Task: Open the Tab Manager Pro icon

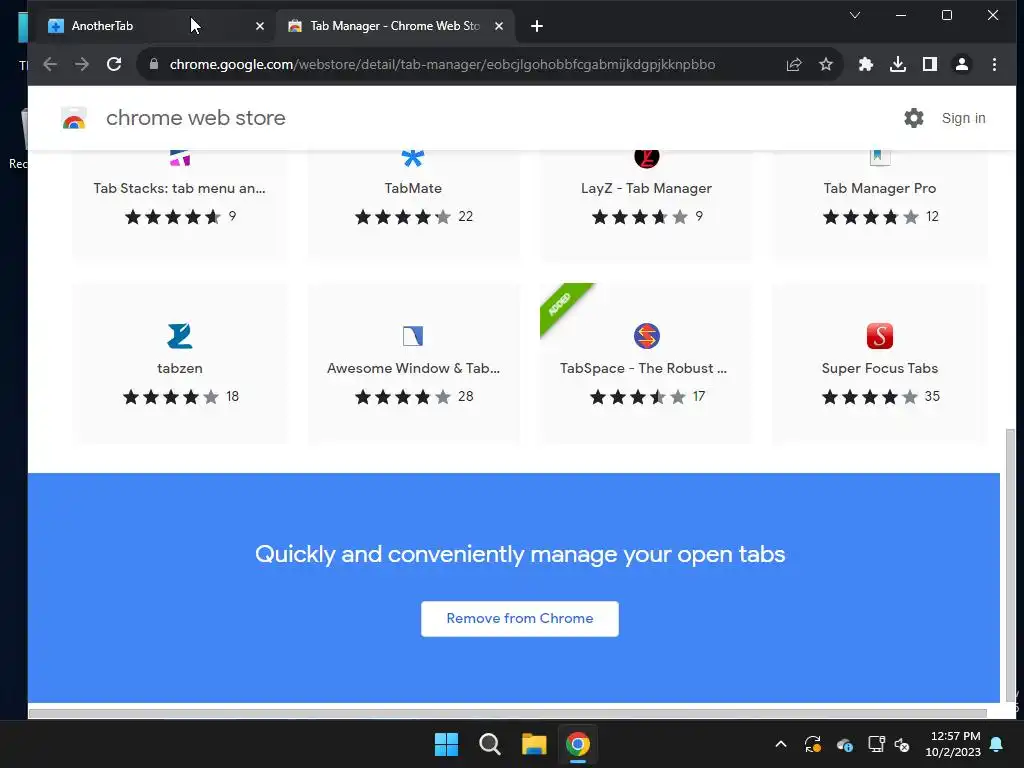Action: click(880, 157)
